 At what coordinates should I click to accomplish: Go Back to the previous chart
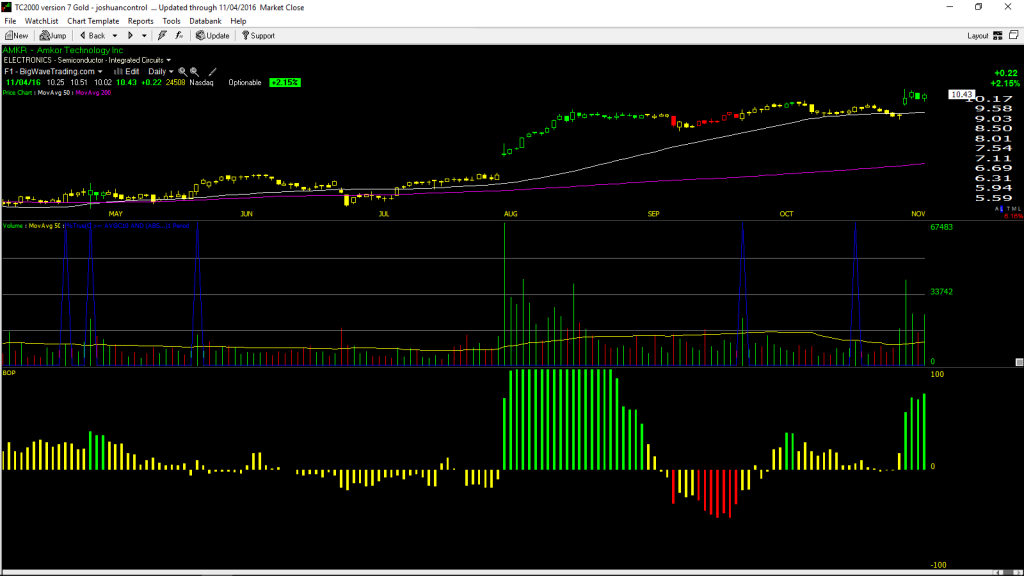(x=92, y=36)
